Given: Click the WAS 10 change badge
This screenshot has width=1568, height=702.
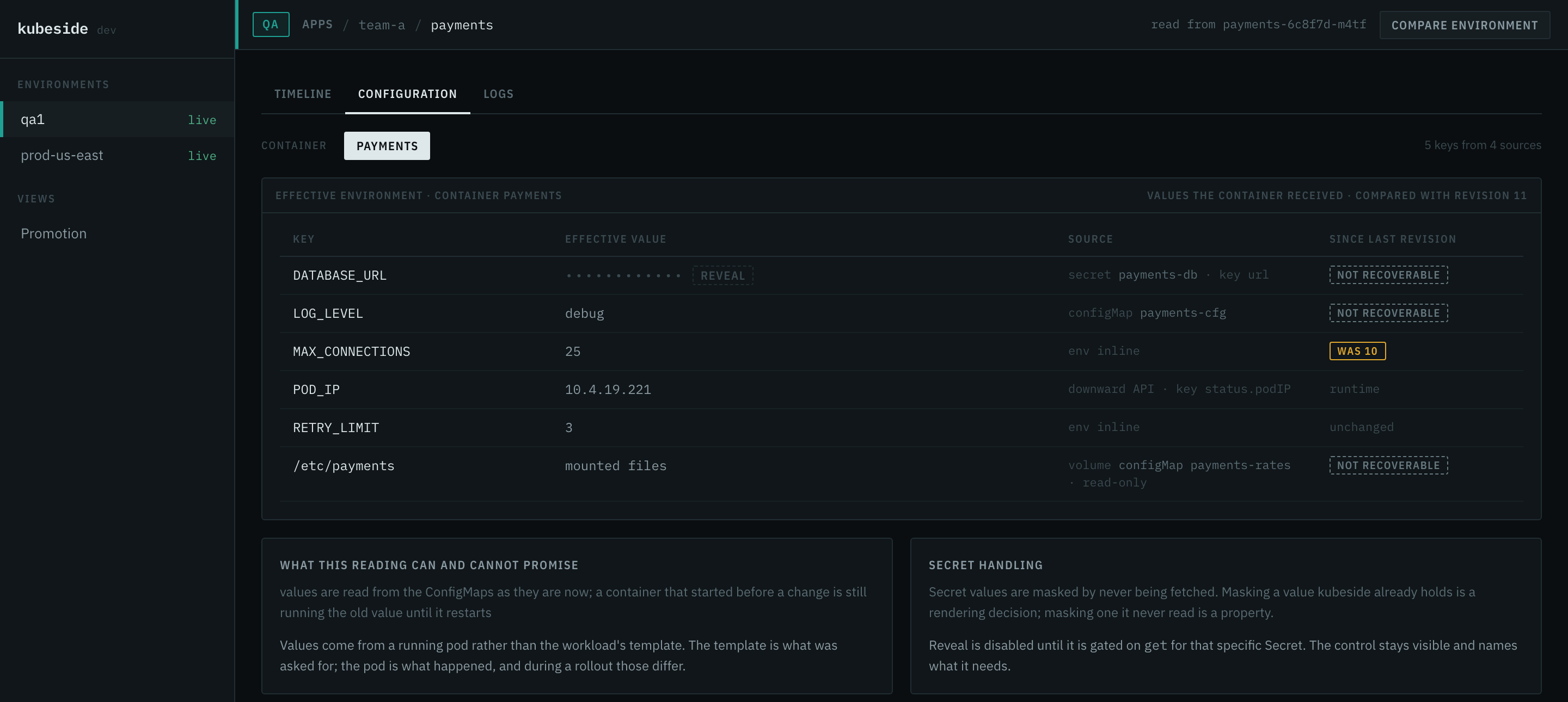Looking at the screenshot, I should (1357, 351).
